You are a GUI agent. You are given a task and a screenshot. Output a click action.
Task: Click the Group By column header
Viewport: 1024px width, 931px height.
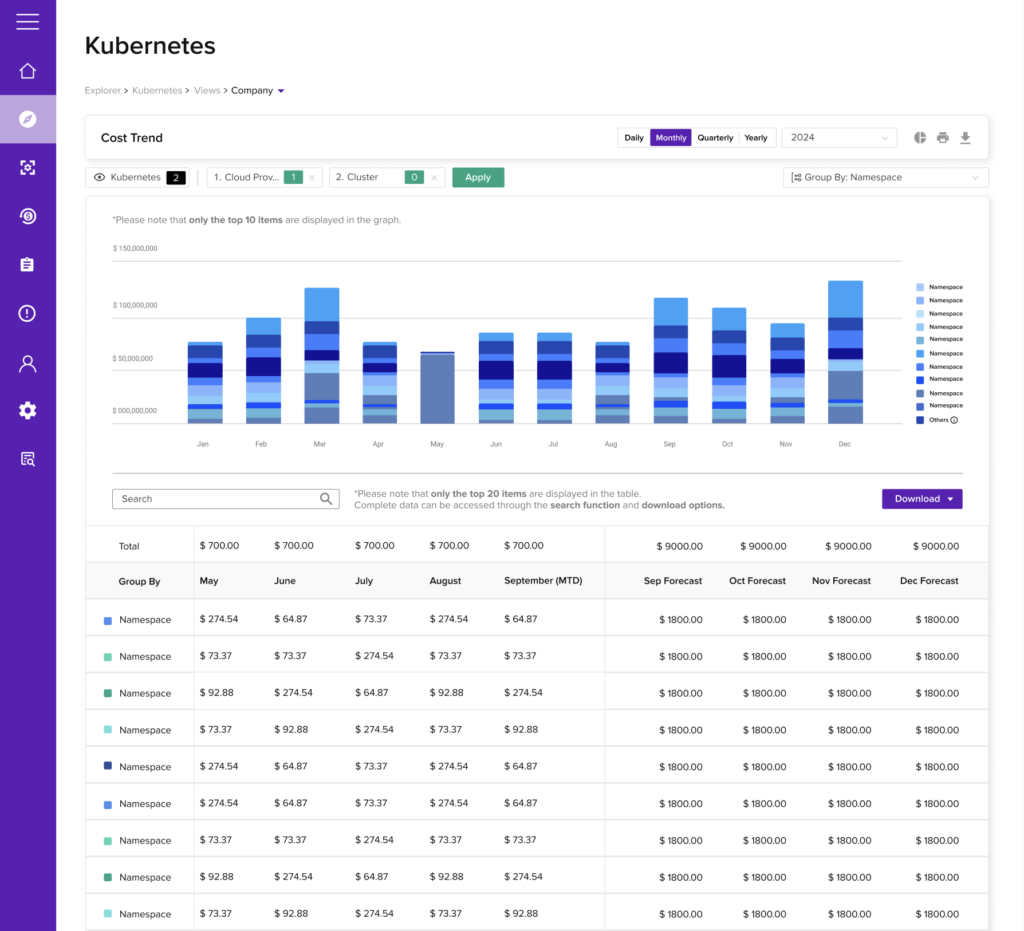(x=139, y=581)
